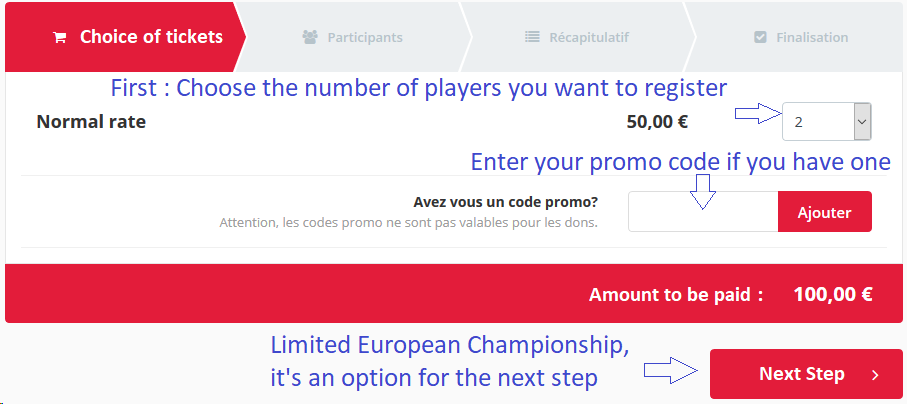
Task: Click the Participants group icon
Action: pyautogui.click(x=310, y=37)
